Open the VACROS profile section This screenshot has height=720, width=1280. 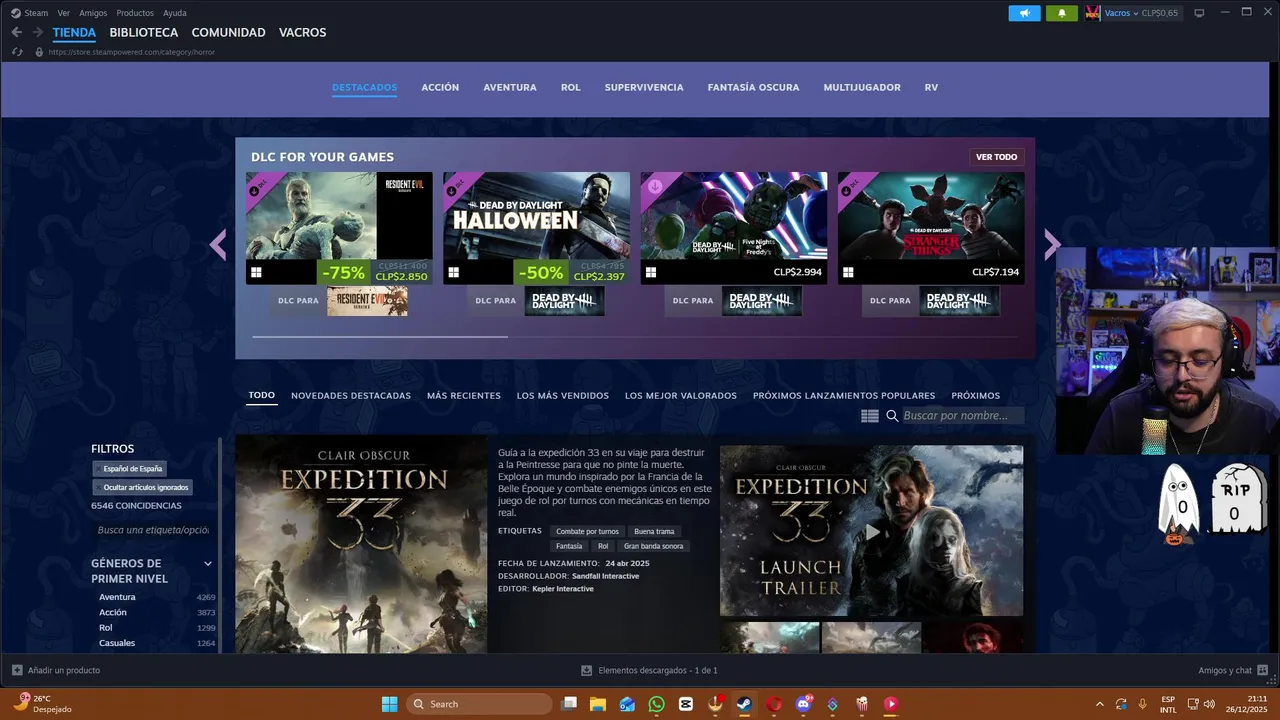tap(303, 32)
